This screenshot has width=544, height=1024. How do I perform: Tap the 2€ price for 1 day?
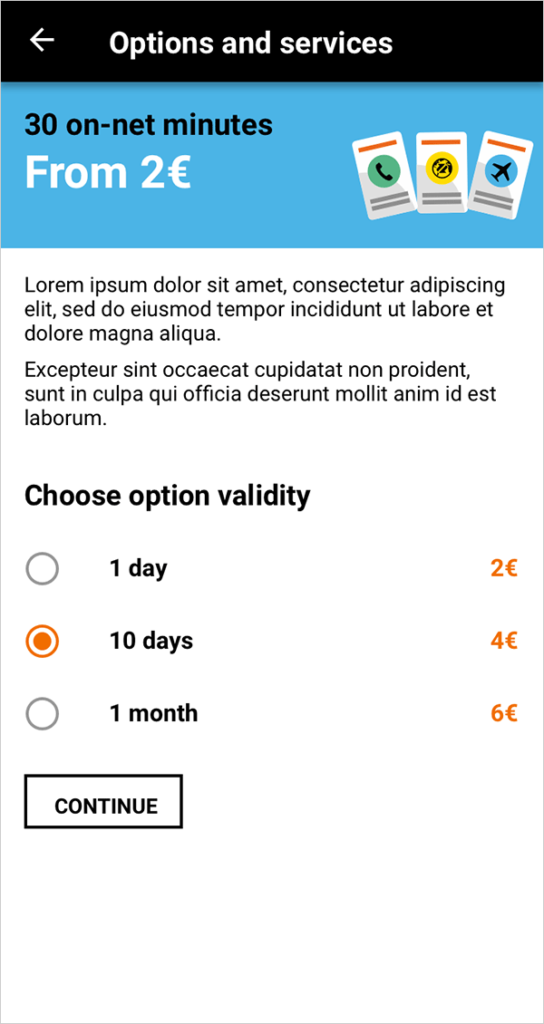pyautogui.click(x=504, y=569)
